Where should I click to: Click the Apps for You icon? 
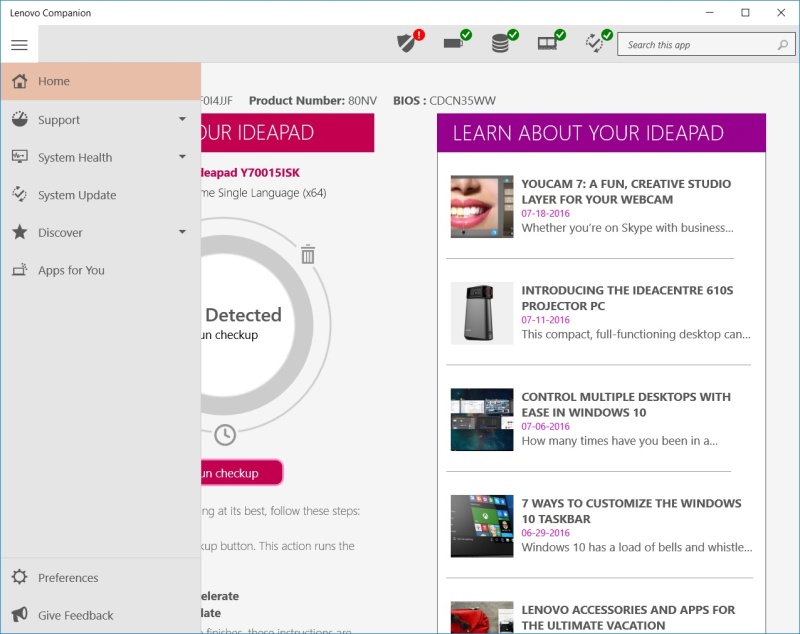tap(20, 269)
